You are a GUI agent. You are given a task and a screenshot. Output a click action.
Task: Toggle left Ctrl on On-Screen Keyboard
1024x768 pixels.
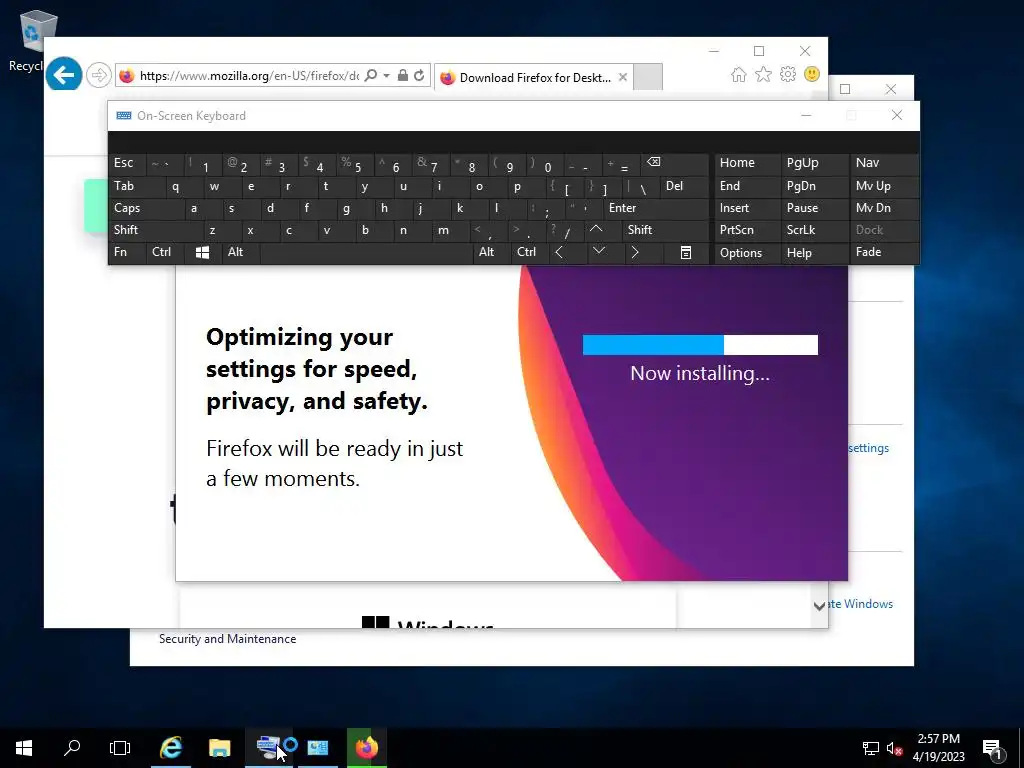(x=165, y=252)
